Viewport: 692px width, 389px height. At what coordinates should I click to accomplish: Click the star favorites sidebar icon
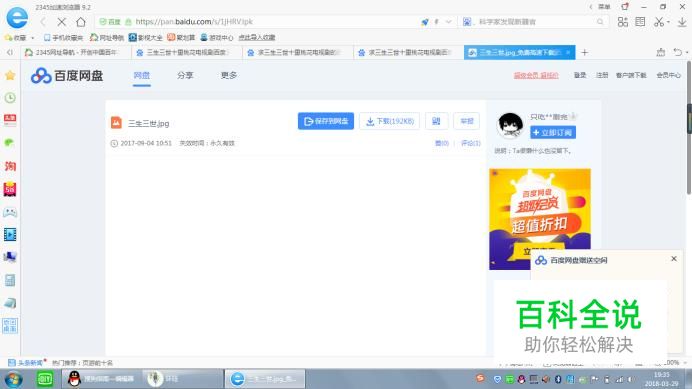tap(10, 75)
